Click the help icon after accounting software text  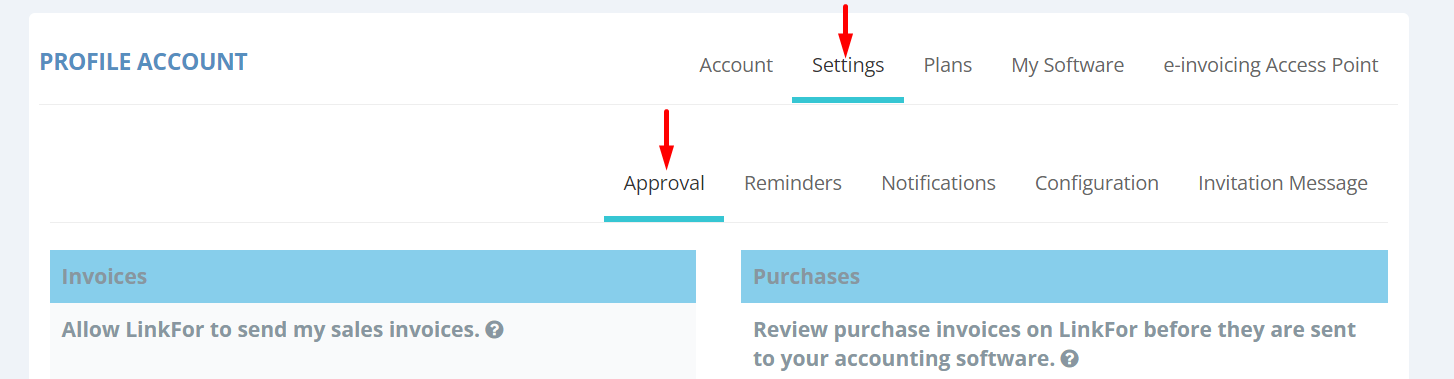coord(1070,358)
